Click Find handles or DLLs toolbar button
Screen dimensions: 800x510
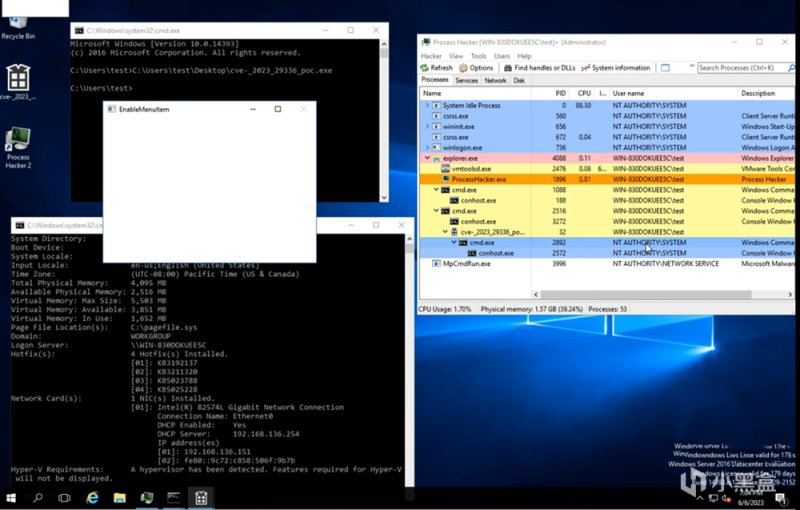click(x=539, y=68)
